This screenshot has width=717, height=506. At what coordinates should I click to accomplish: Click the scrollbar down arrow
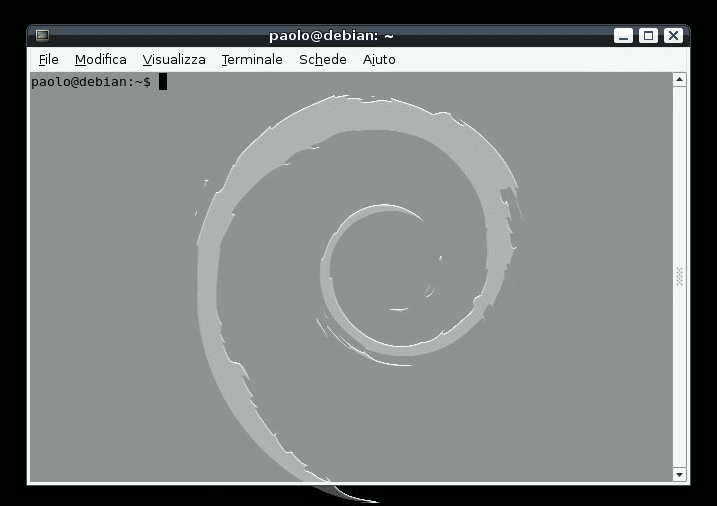[680, 474]
